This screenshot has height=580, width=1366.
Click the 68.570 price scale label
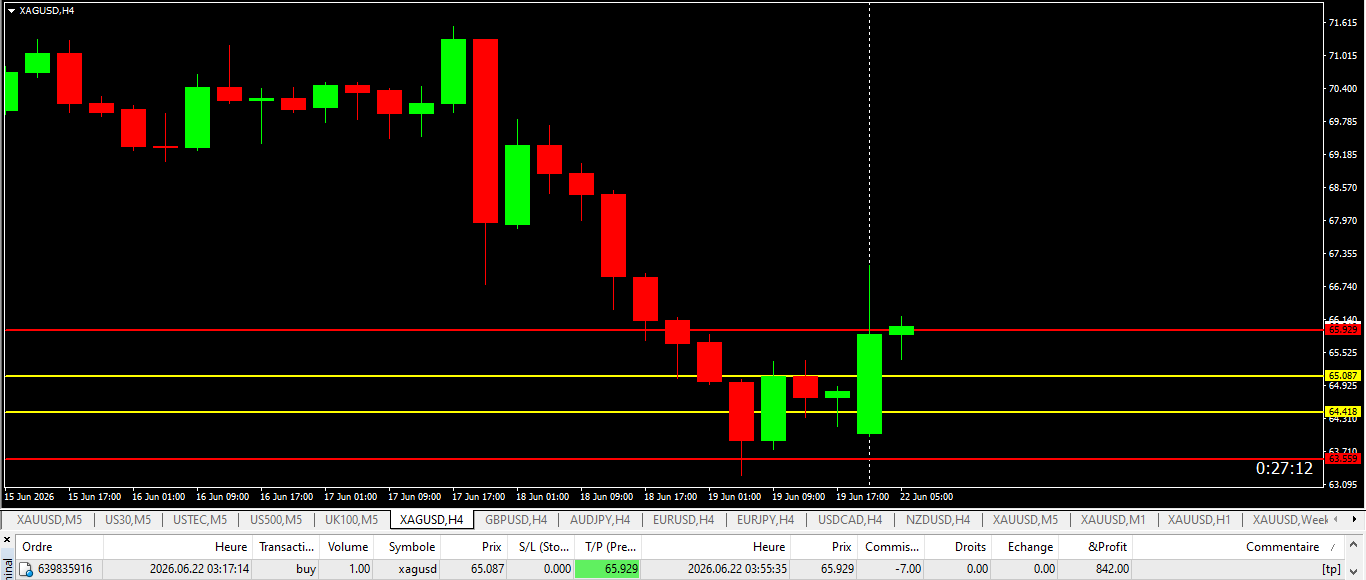point(1342,188)
